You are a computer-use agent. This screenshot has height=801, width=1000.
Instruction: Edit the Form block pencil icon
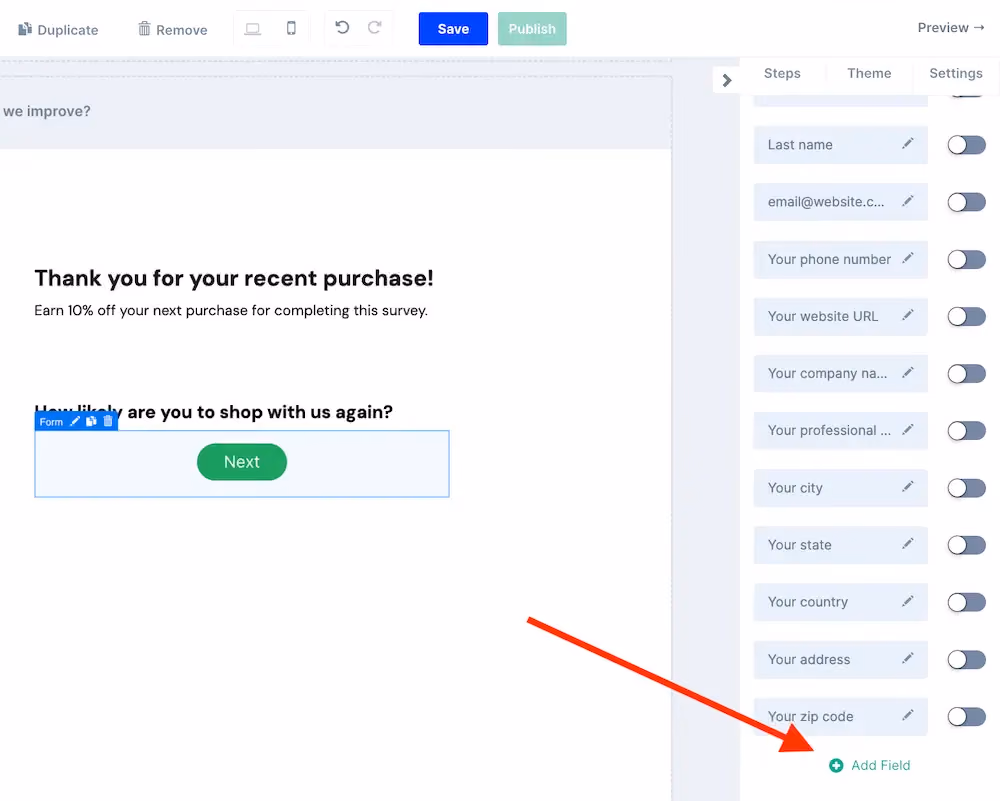[75, 422]
